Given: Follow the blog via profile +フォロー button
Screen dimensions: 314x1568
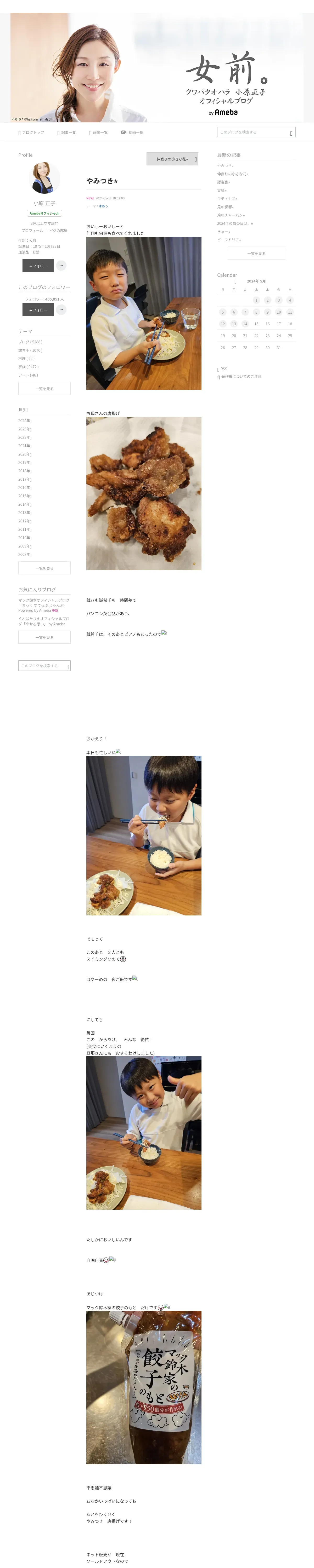Looking at the screenshot, I should click(x=38, y=266).
